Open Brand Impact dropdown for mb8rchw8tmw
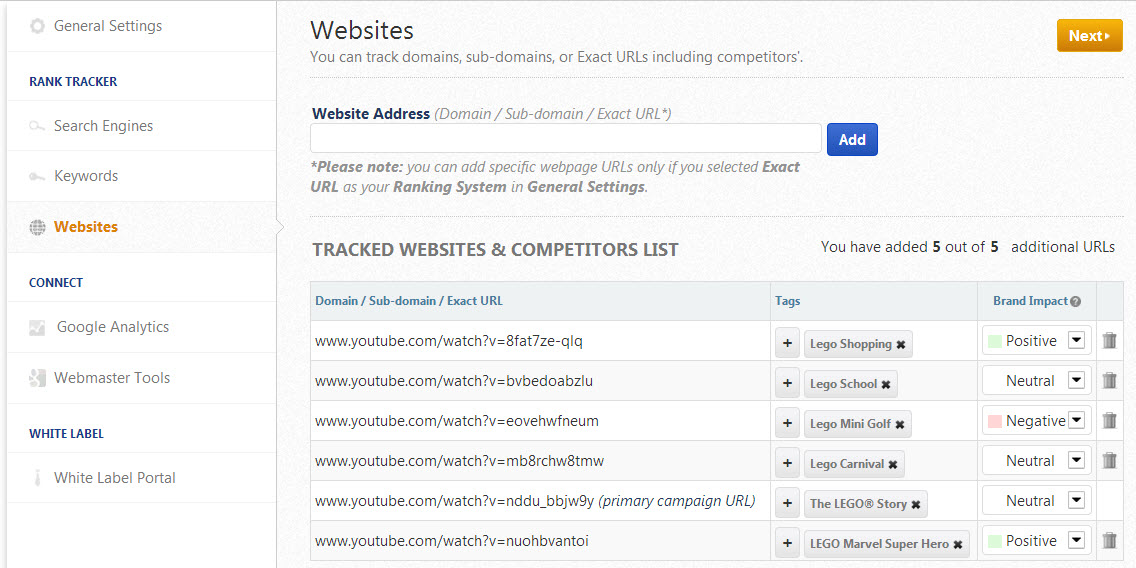The image size is (1136, 568). click(1076, 460)
